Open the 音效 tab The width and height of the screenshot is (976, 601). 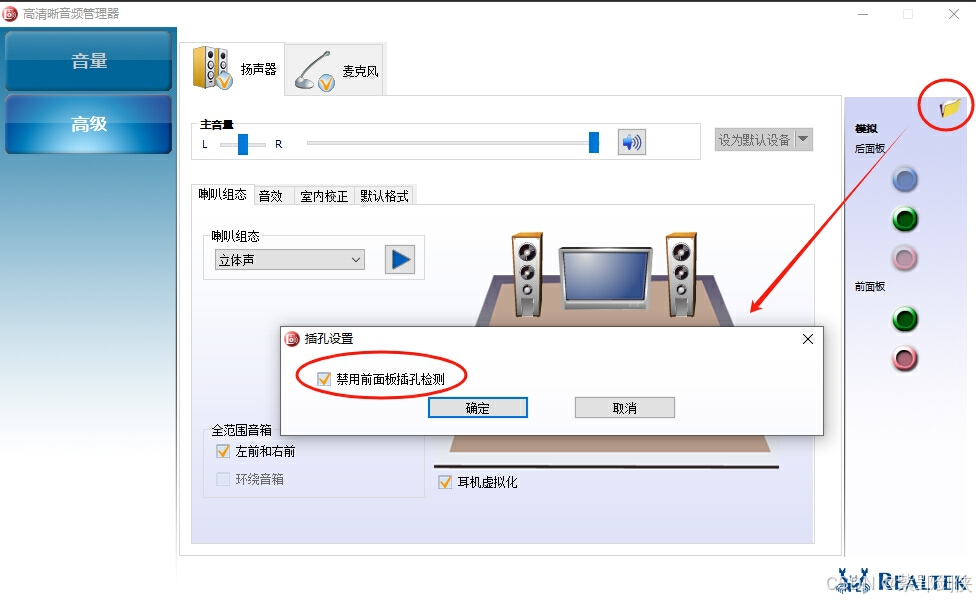pos(271,196)
